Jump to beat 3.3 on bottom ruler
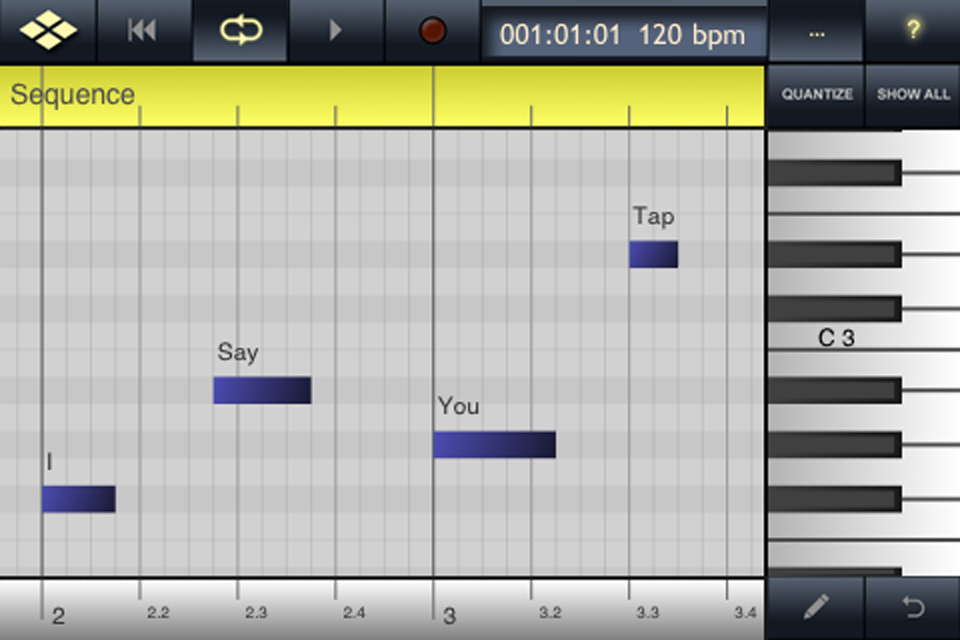The height and width of the screenshot is (640, 960). click(648, 612)
